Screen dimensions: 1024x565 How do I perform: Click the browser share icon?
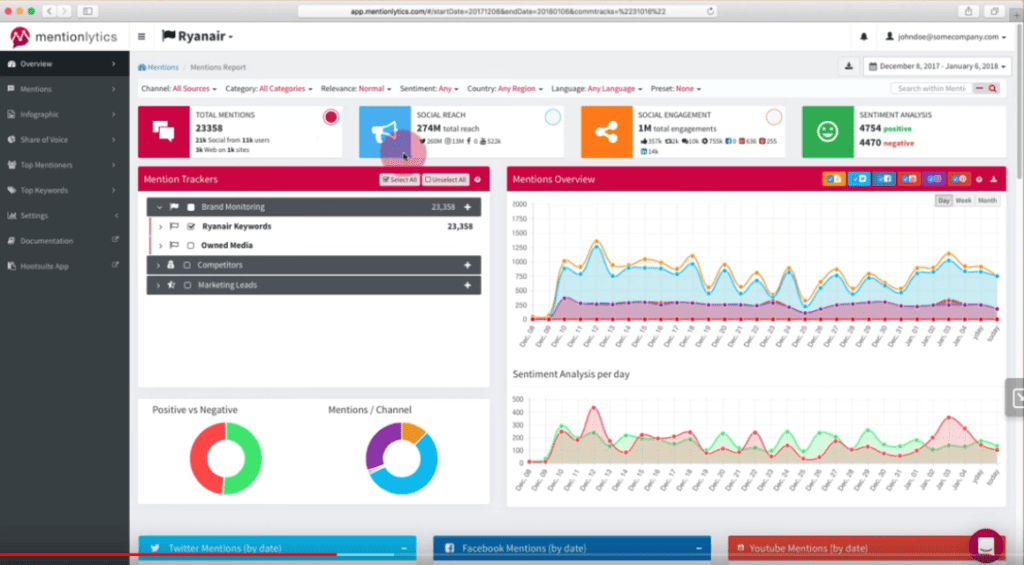pos(968,11)
